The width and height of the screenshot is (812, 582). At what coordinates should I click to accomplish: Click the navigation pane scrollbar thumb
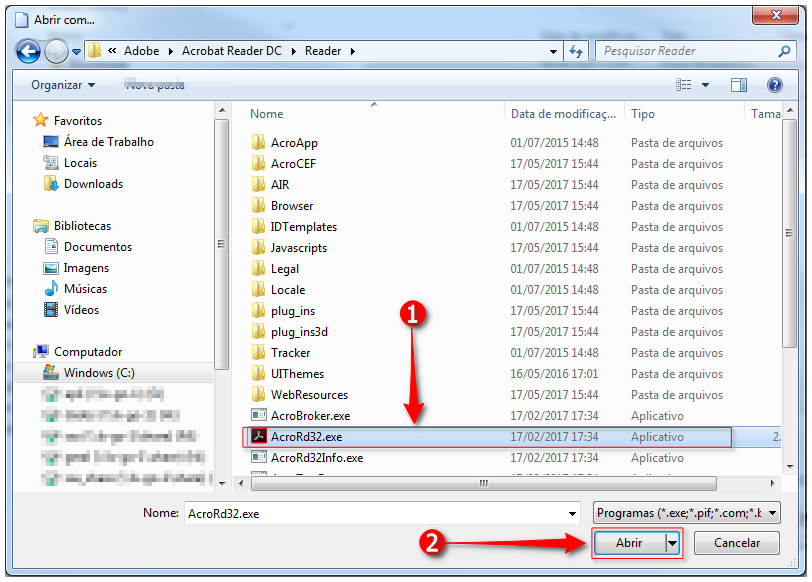pyautogui.click(x=222, y=244)
